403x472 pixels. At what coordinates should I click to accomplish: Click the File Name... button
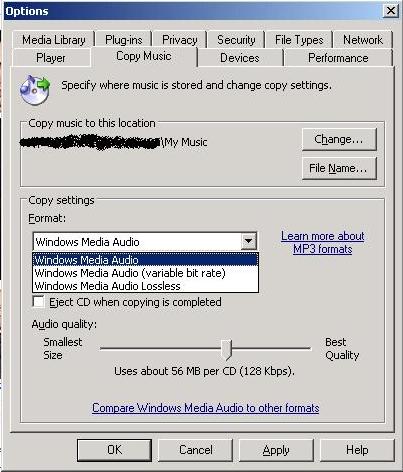[x=339, y=168]
